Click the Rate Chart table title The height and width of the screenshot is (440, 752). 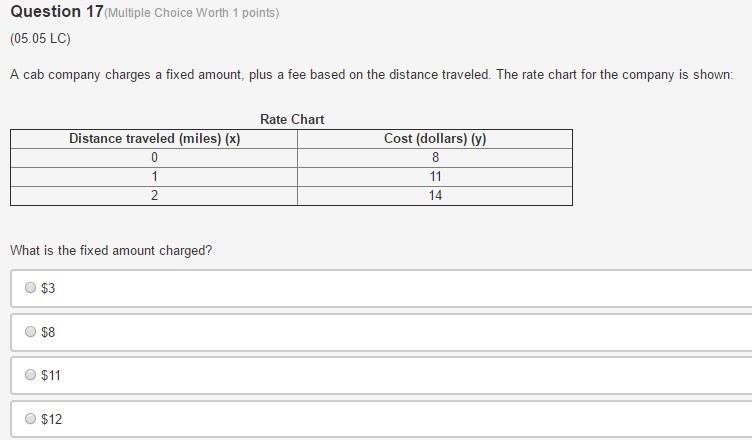(292, 119)
